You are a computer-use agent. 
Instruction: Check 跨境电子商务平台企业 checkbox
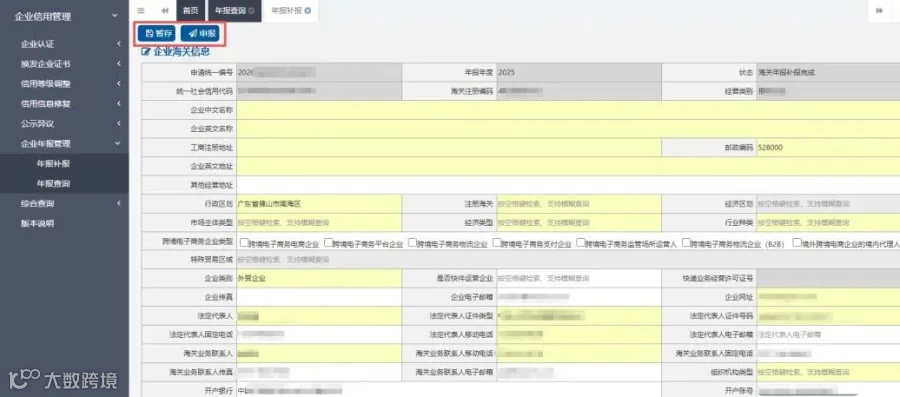pos(328,242)
